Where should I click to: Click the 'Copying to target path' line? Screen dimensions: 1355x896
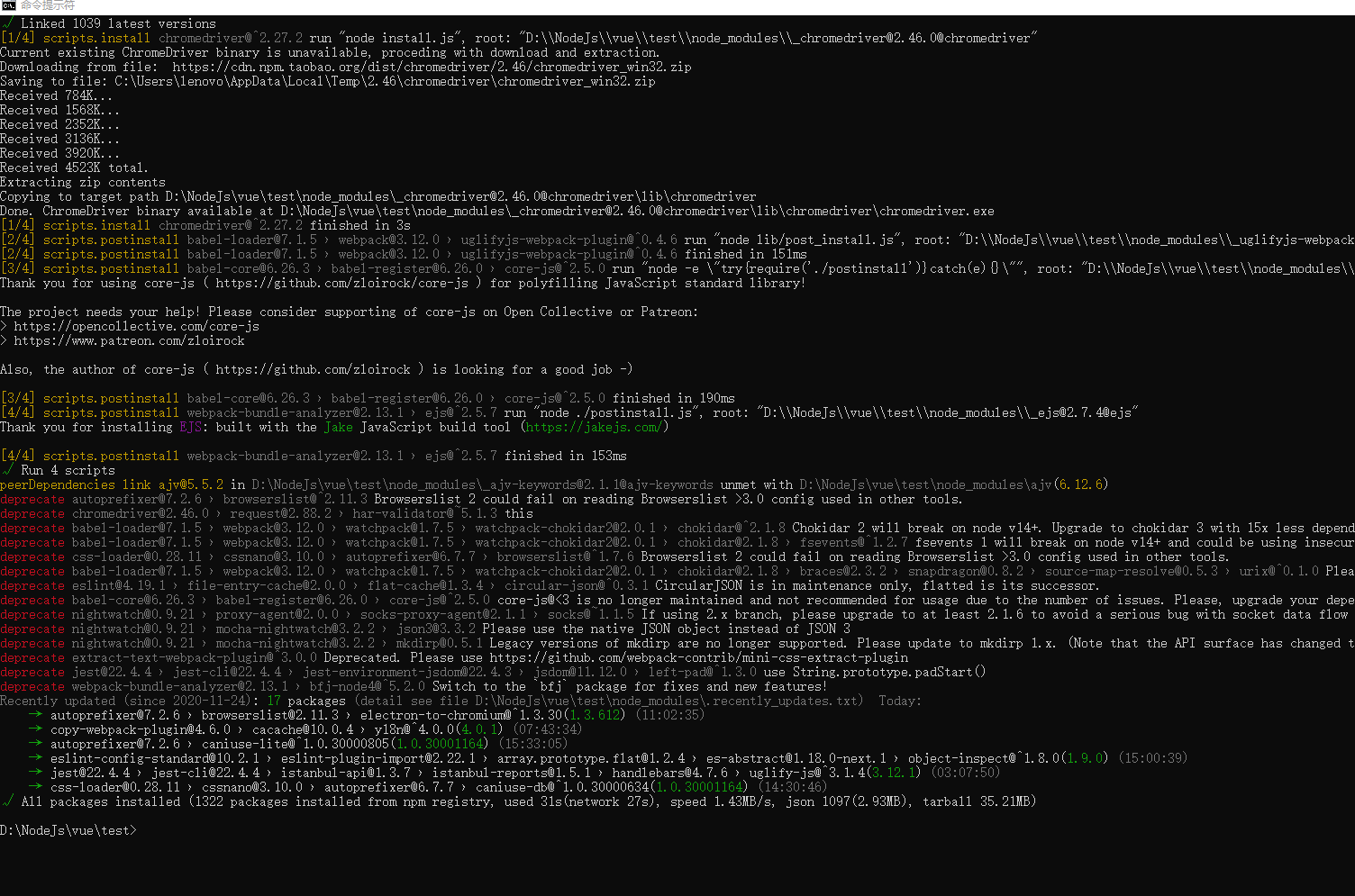[378, 196]
